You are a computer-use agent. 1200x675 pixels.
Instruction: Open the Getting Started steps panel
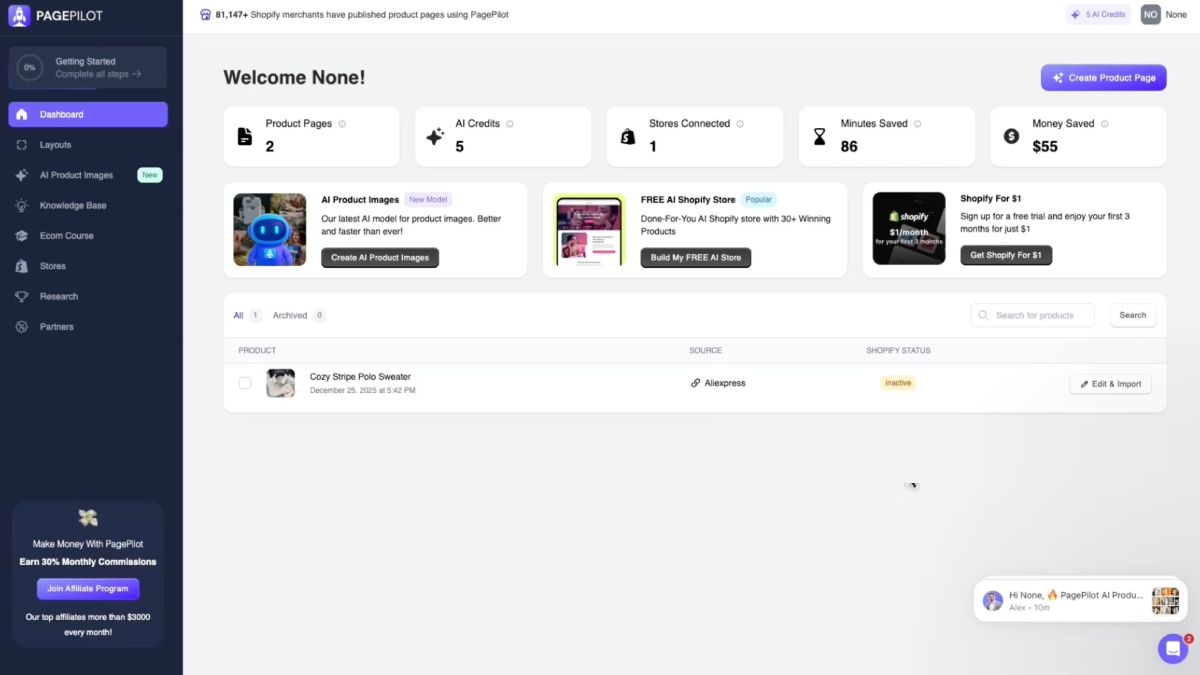88,68
